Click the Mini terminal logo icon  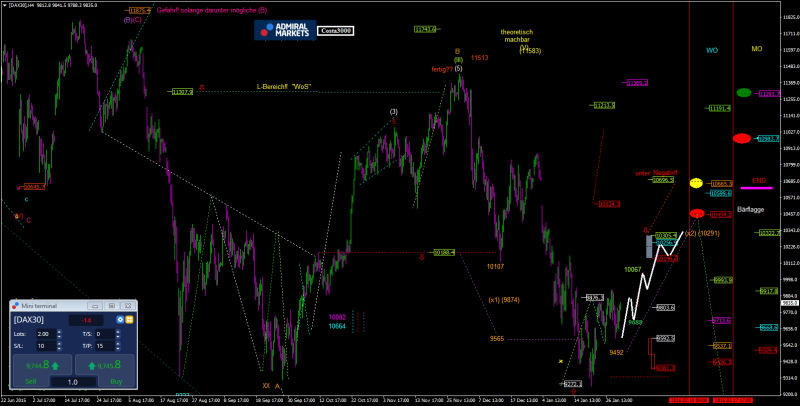17,304
